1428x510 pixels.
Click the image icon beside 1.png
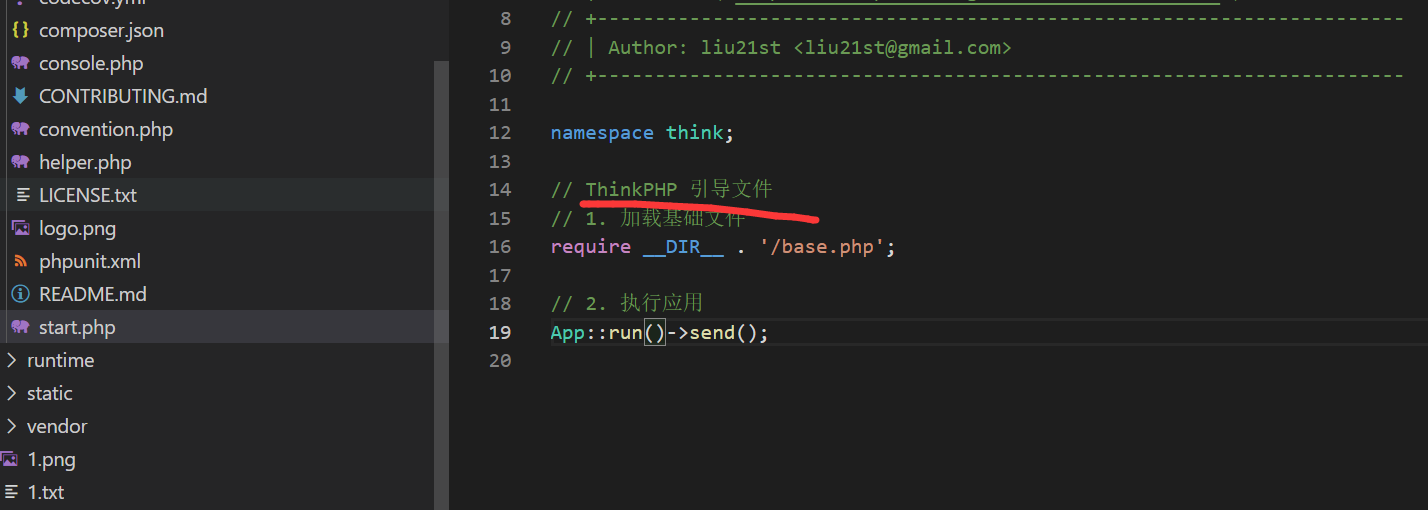[9, 459]
